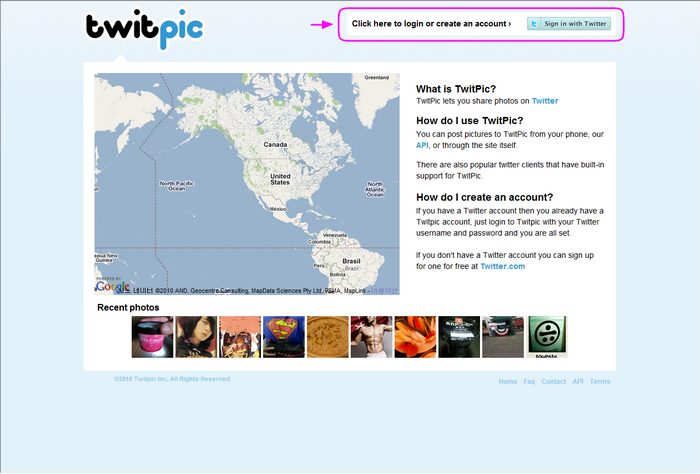Viewport: 700px width, 474px height.
Task: Click the Twitter bird icon on sign-in button
Action: pos(534,24)
